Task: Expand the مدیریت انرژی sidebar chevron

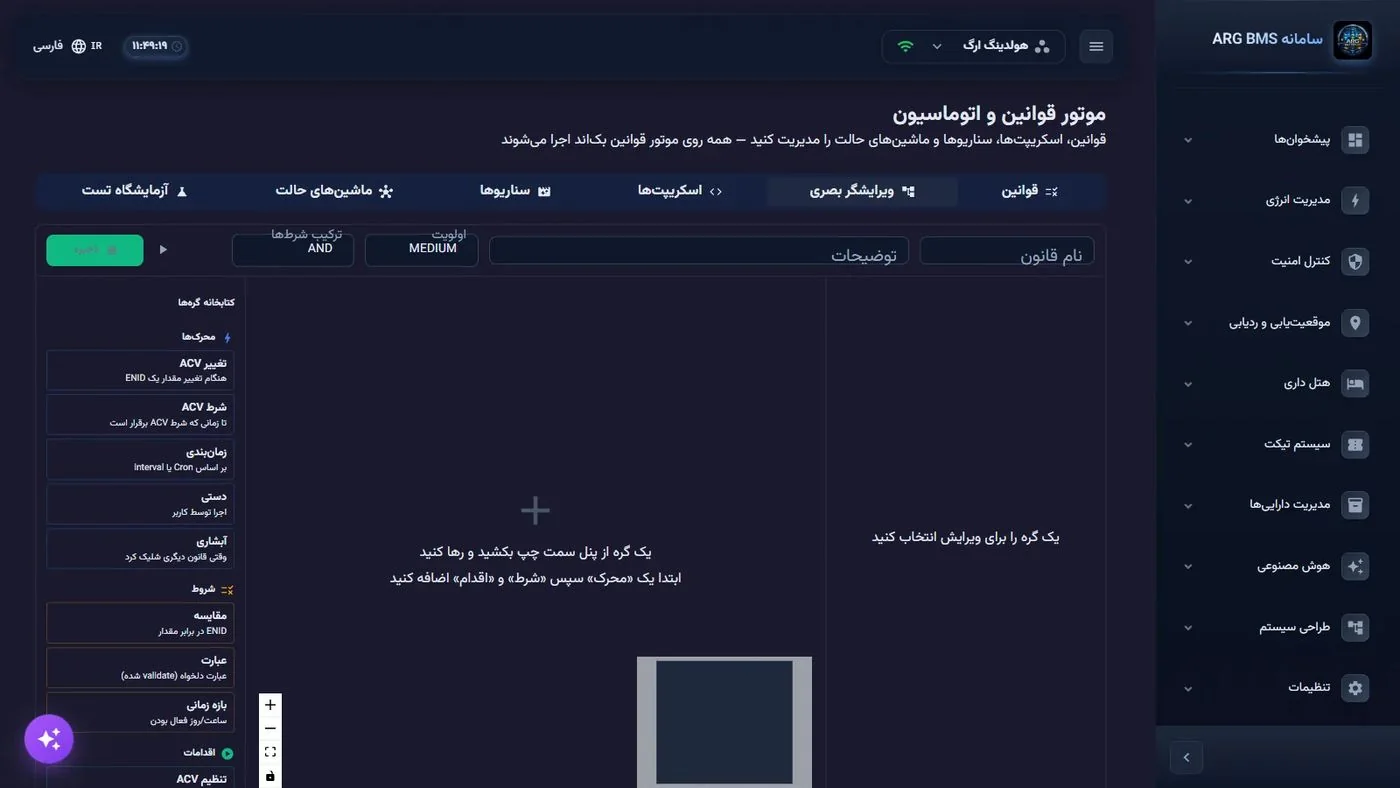Action: tap(1188, 201)
